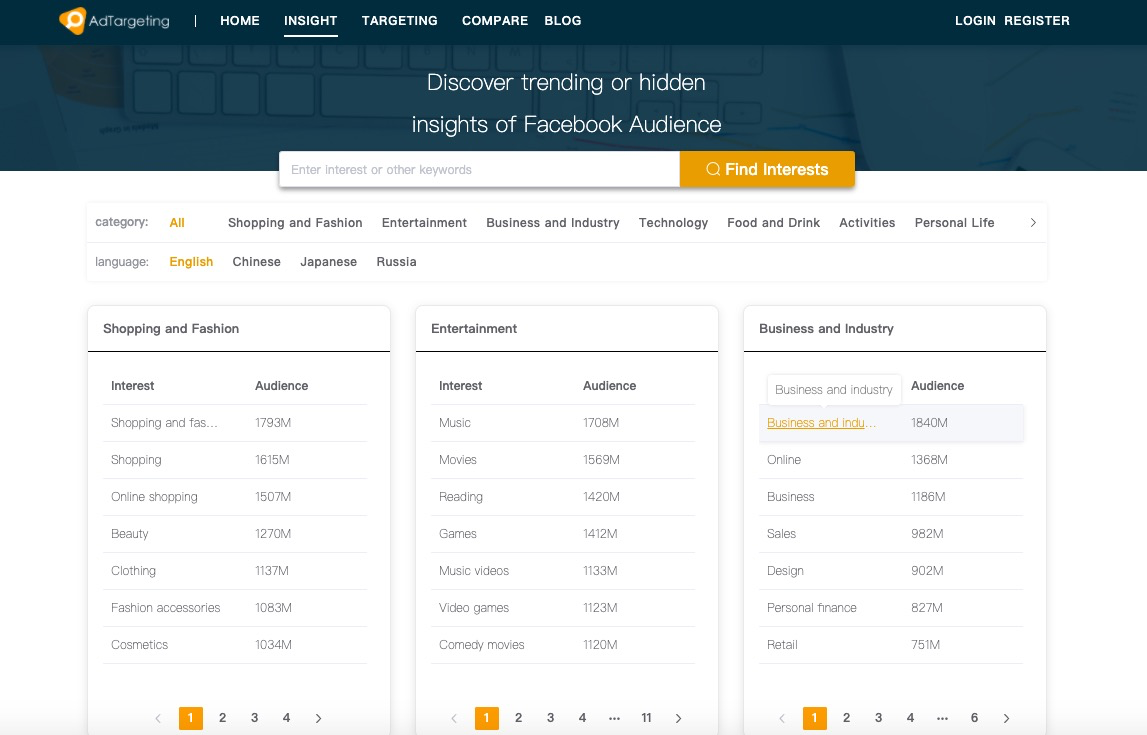The image size is (1147, 735).
Task: Select the 'Personal finance' interest row
Action: click(x=891, y=608)
